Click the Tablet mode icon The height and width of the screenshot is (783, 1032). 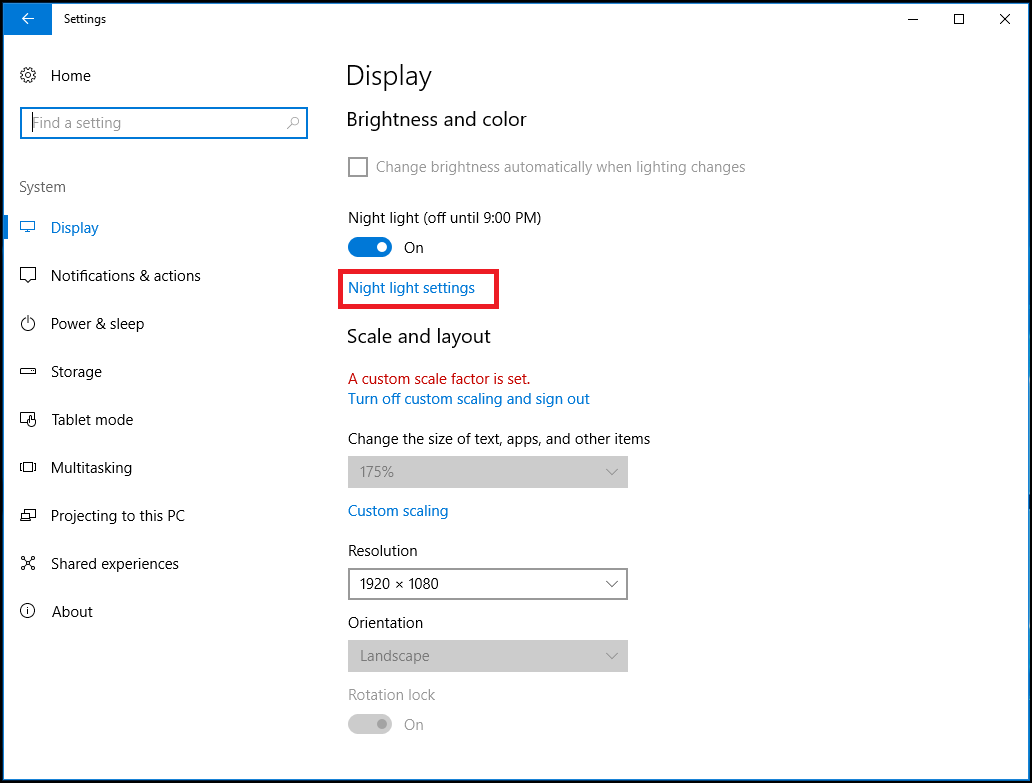[x=28, y=419]
